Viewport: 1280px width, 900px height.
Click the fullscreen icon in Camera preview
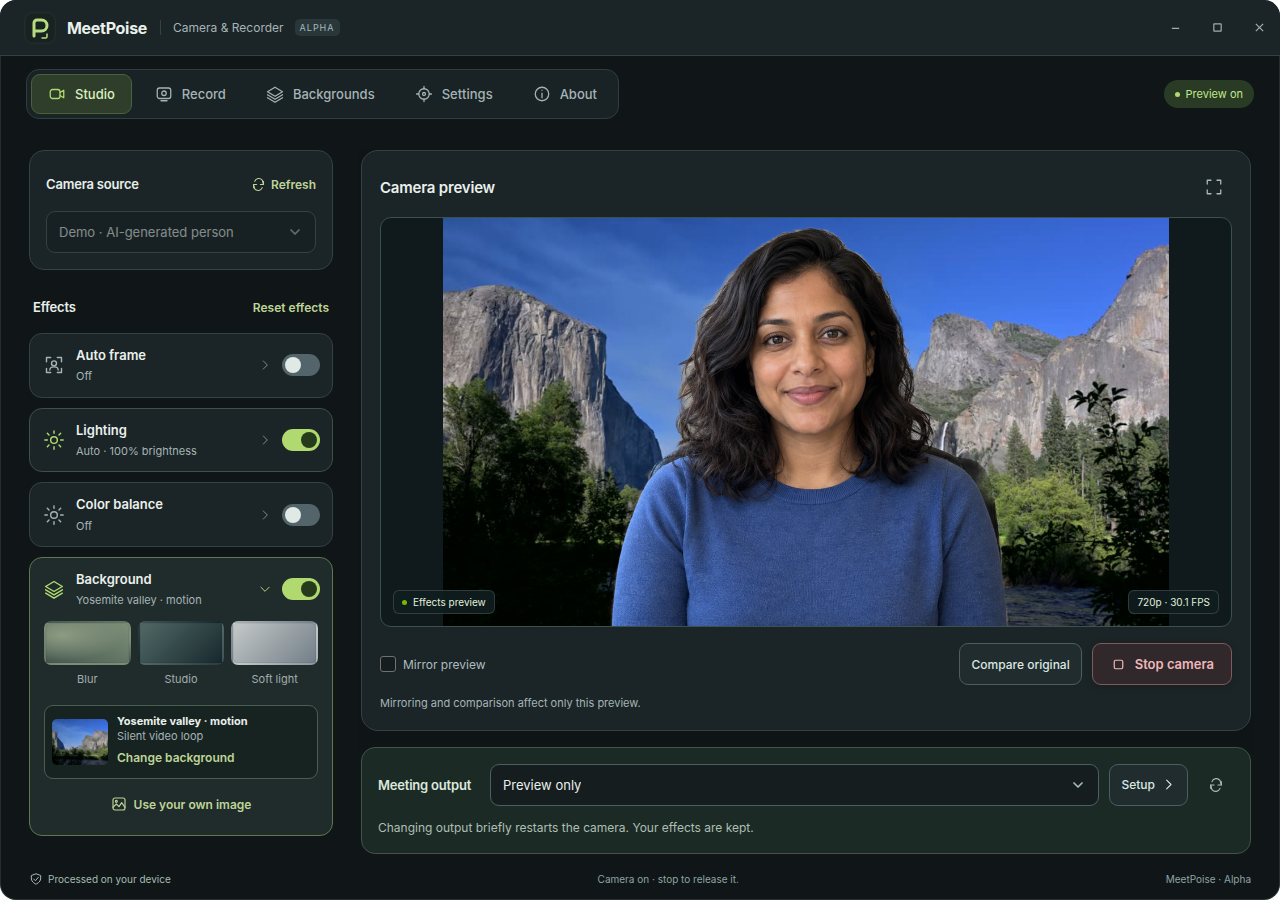click(x=1214, y=187)
